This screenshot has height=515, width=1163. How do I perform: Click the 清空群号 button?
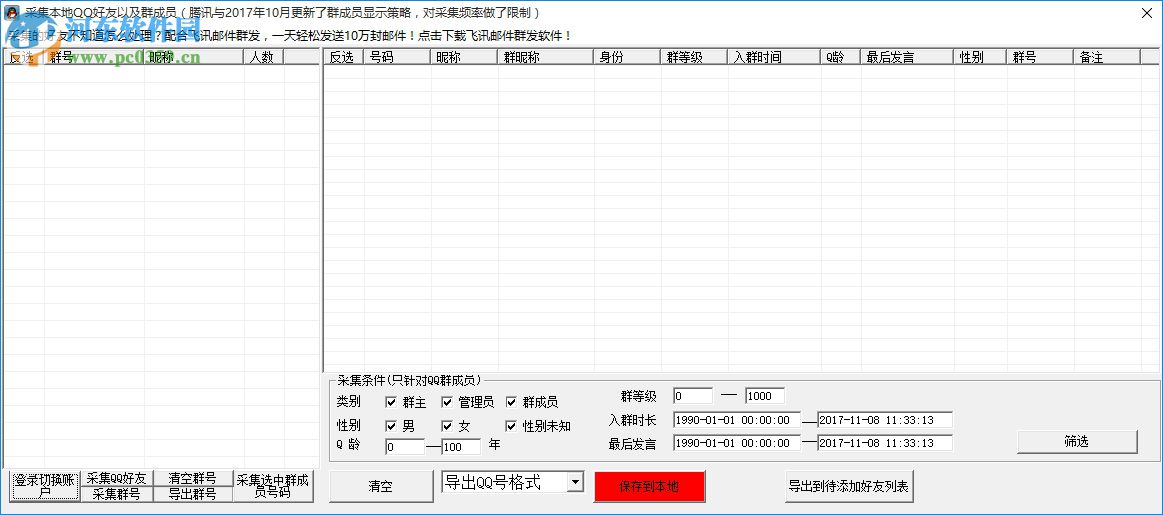[x=193, y=478]
